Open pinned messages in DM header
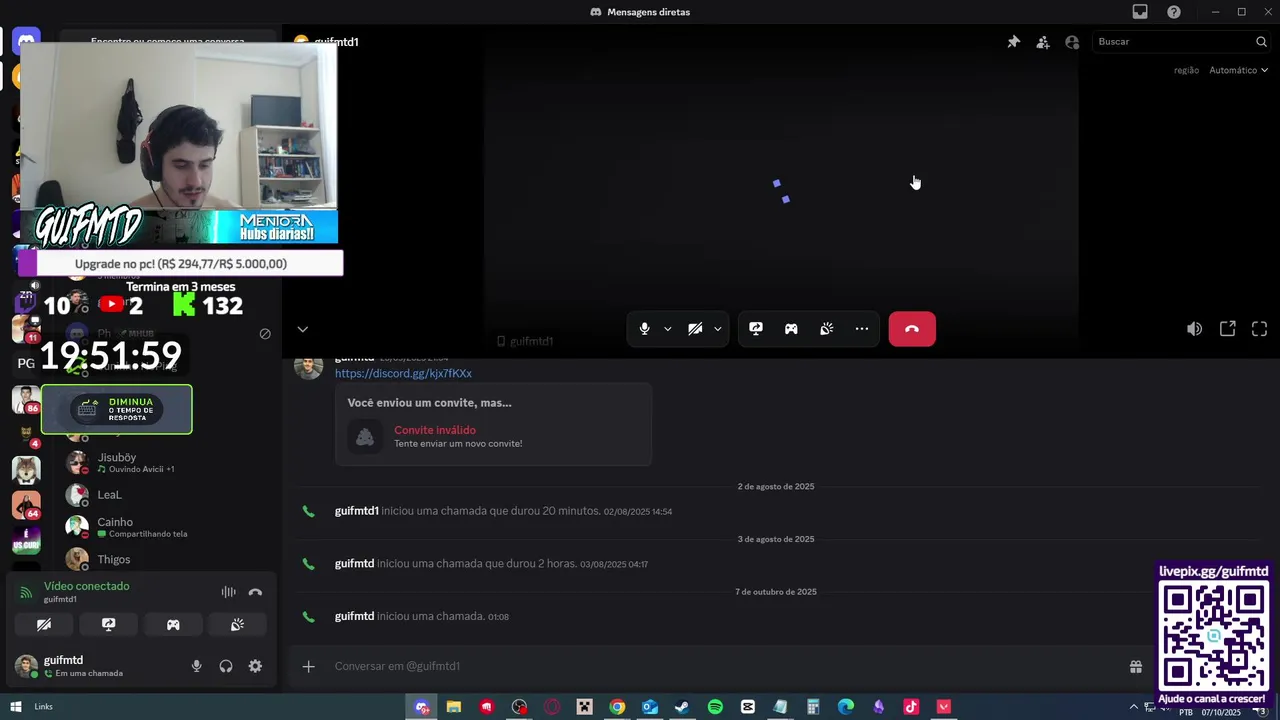Screen dimensions: 1280x720 [1013, 42]
